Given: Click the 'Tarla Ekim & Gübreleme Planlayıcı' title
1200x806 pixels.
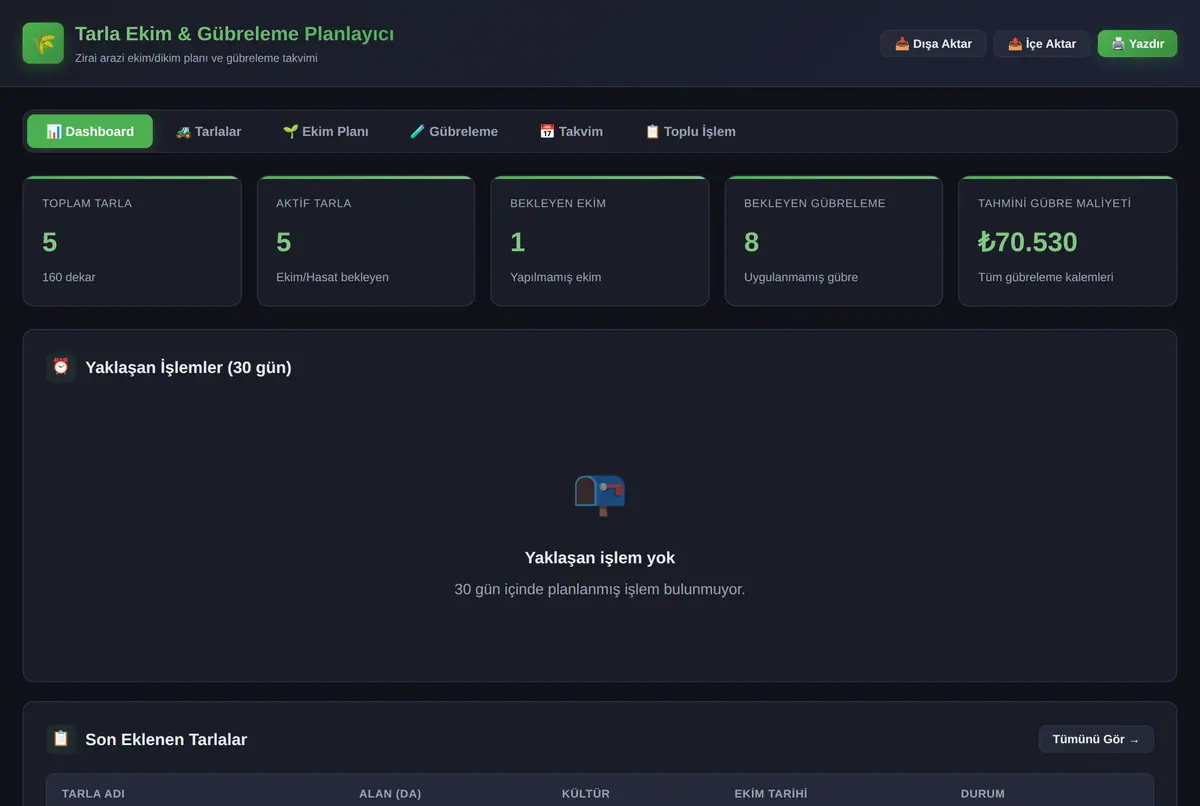Looking at the screenshot, I should point(234,34).
